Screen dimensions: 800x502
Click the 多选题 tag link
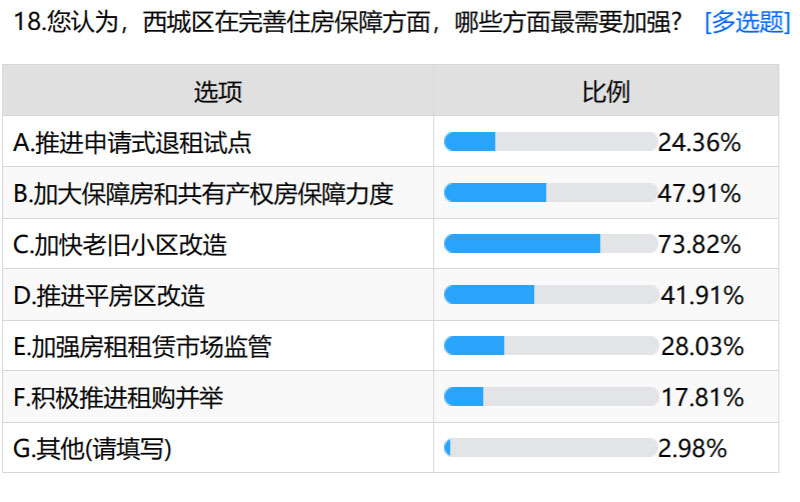pyautogui.click(x=747, y=22)
